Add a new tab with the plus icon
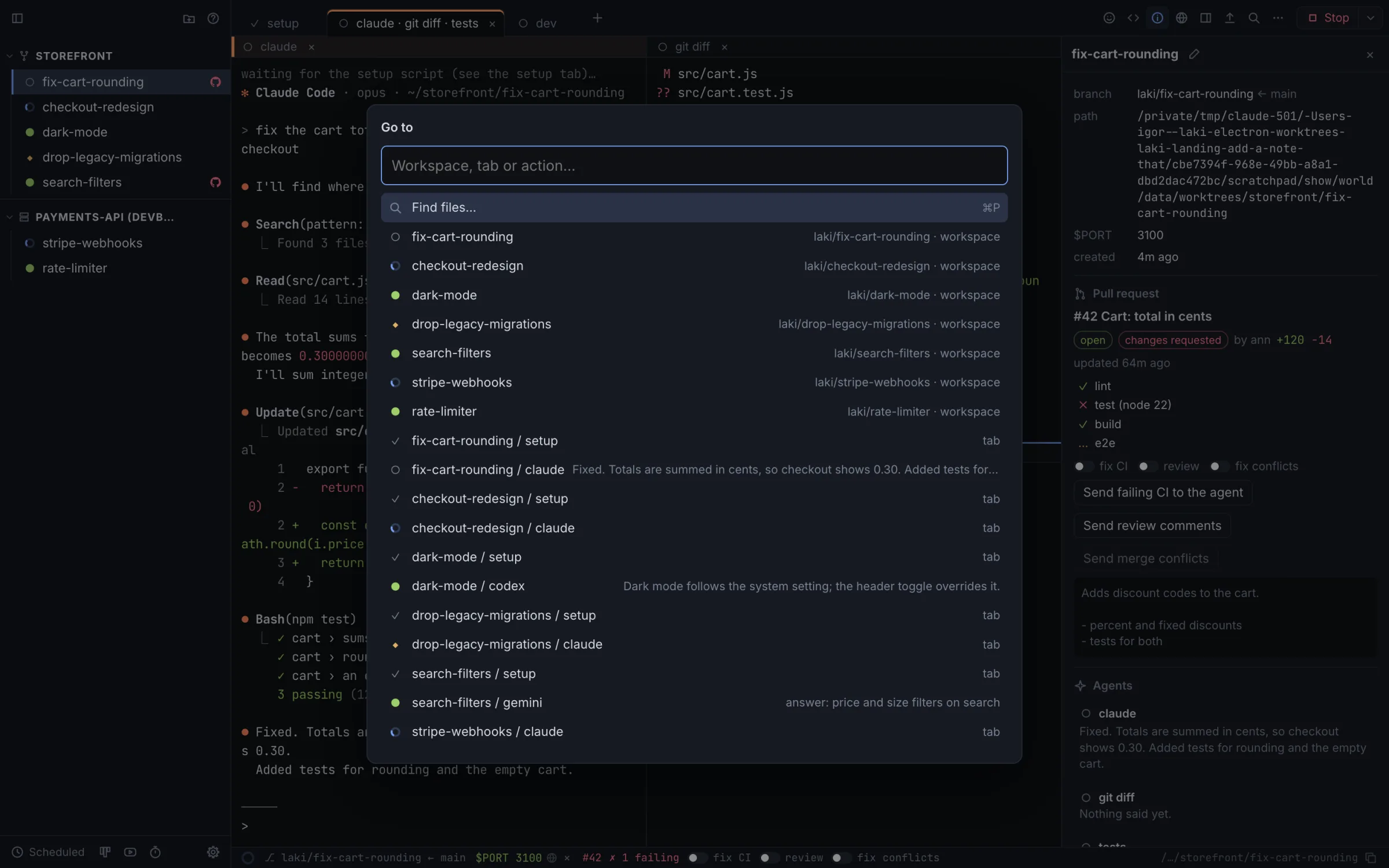 coord(597,19)
